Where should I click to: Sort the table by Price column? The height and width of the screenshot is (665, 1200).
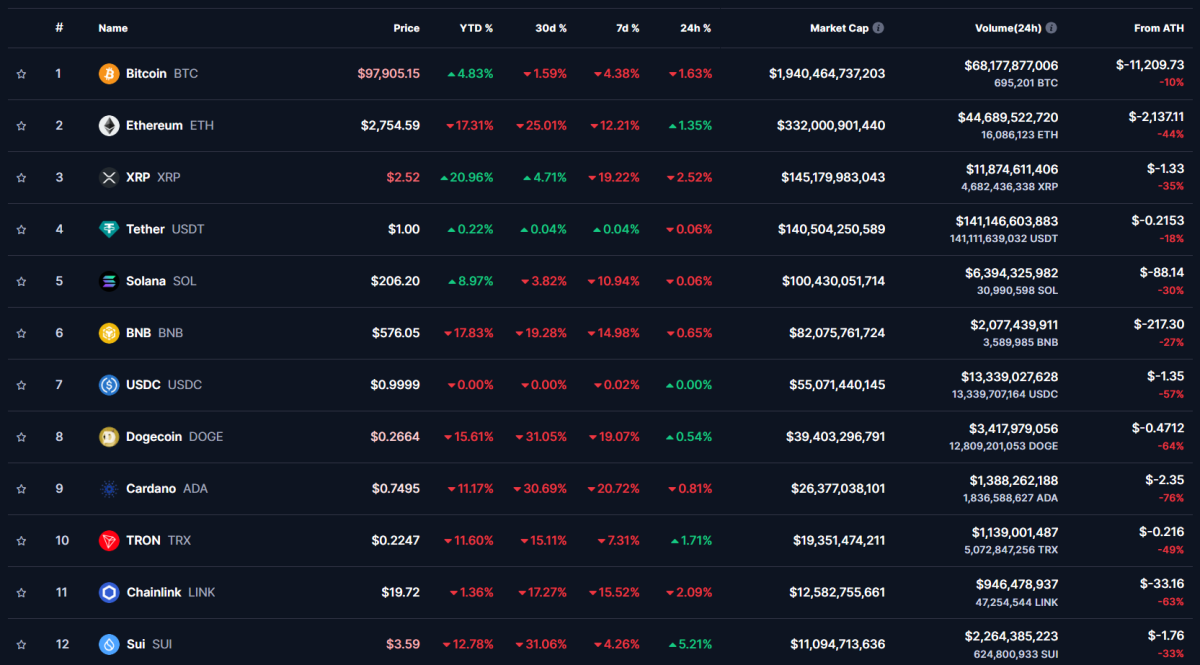(406, 27)
